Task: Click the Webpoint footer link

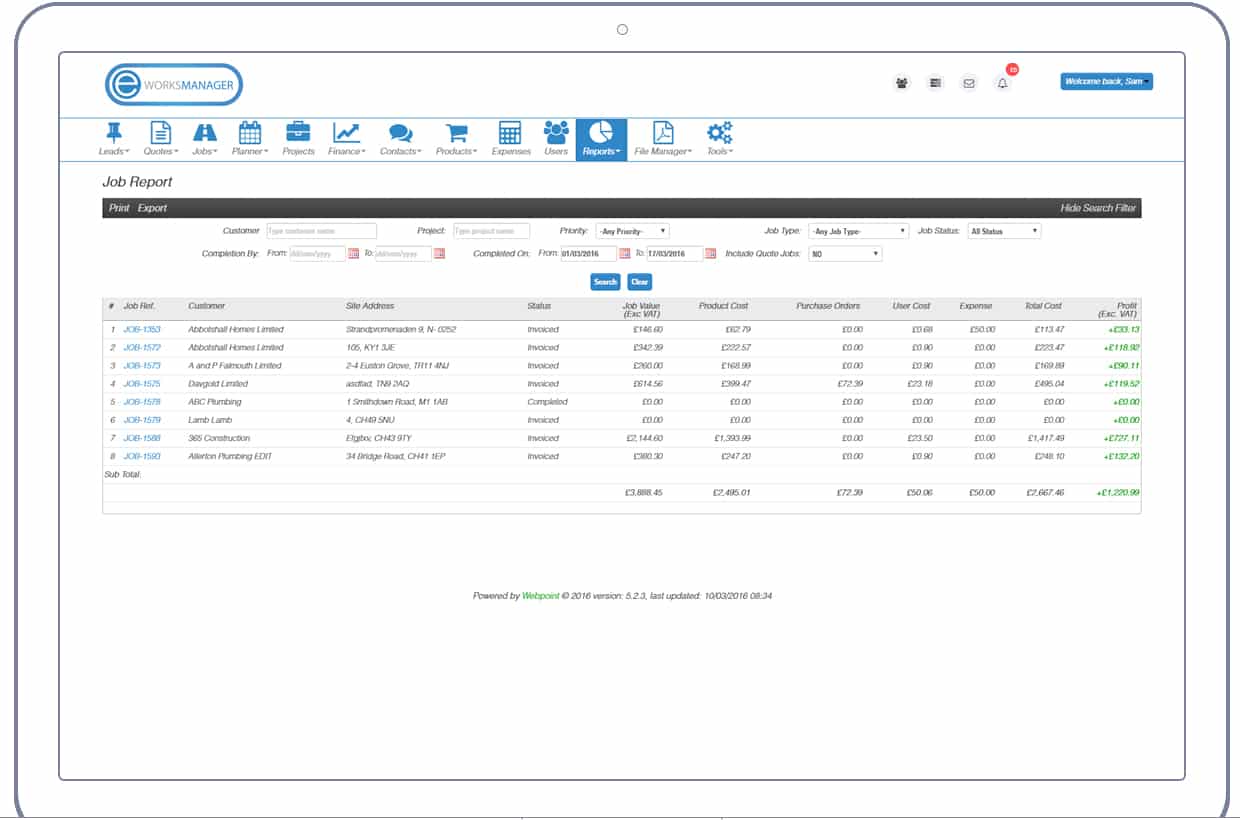Action: 540,596
